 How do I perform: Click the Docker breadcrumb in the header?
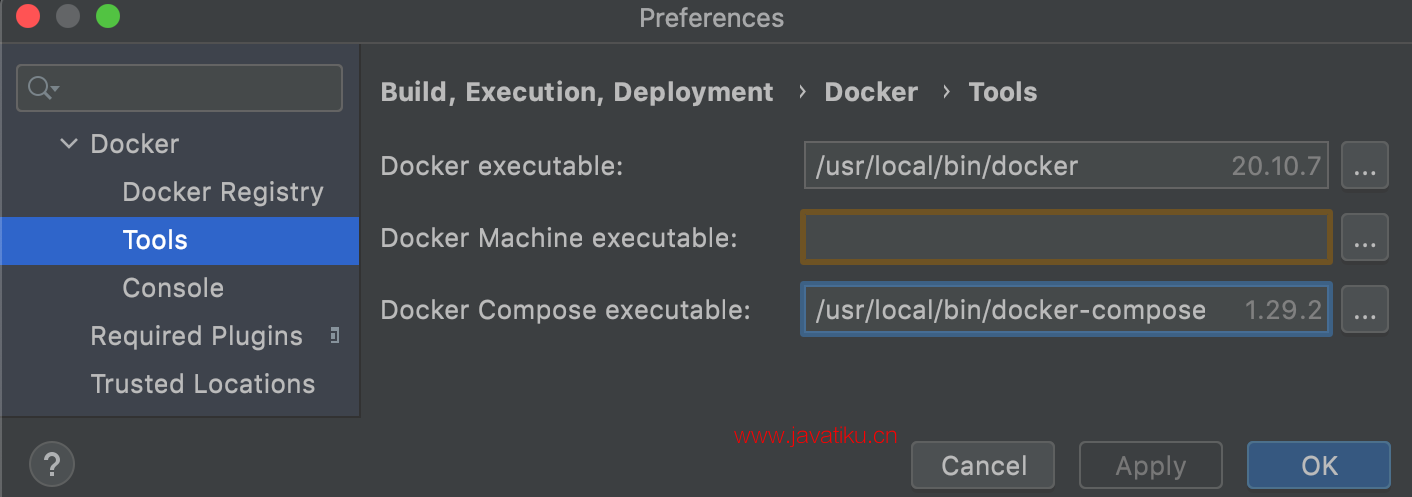click(x=871, y=92)
